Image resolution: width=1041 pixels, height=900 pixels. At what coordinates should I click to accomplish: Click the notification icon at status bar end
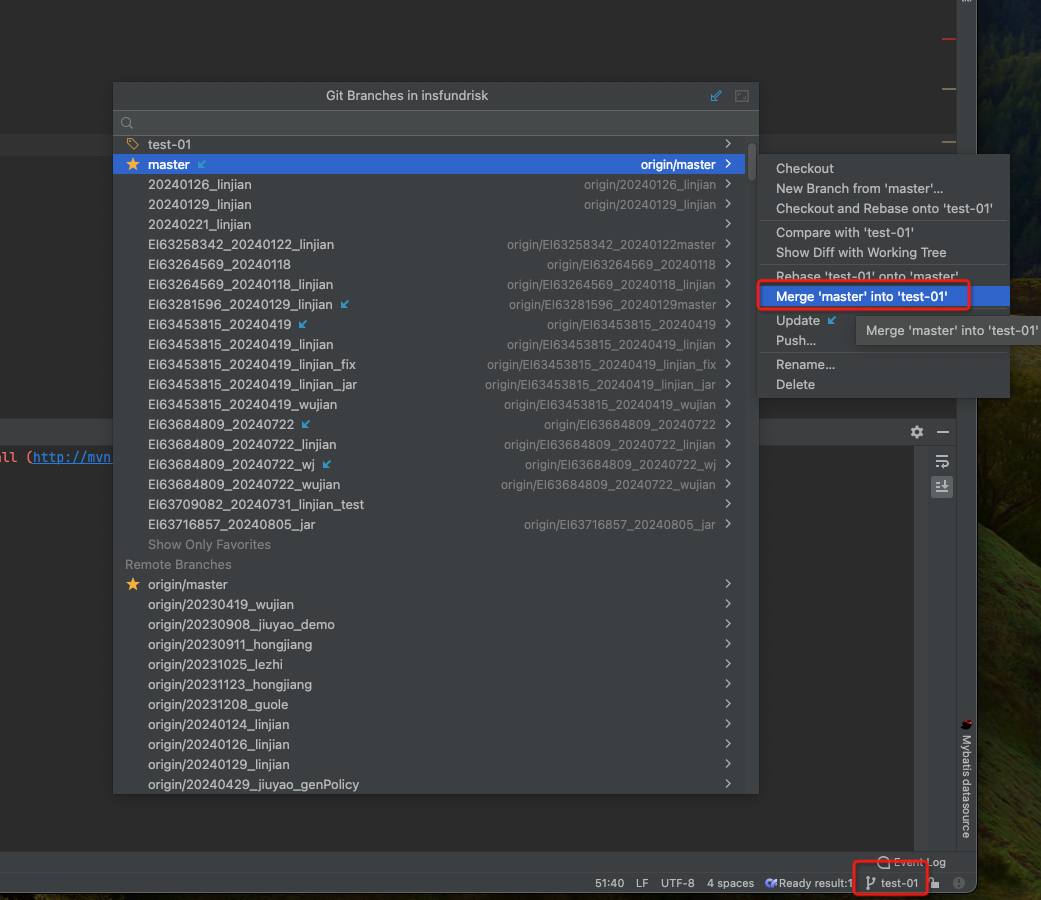[959, 883]
